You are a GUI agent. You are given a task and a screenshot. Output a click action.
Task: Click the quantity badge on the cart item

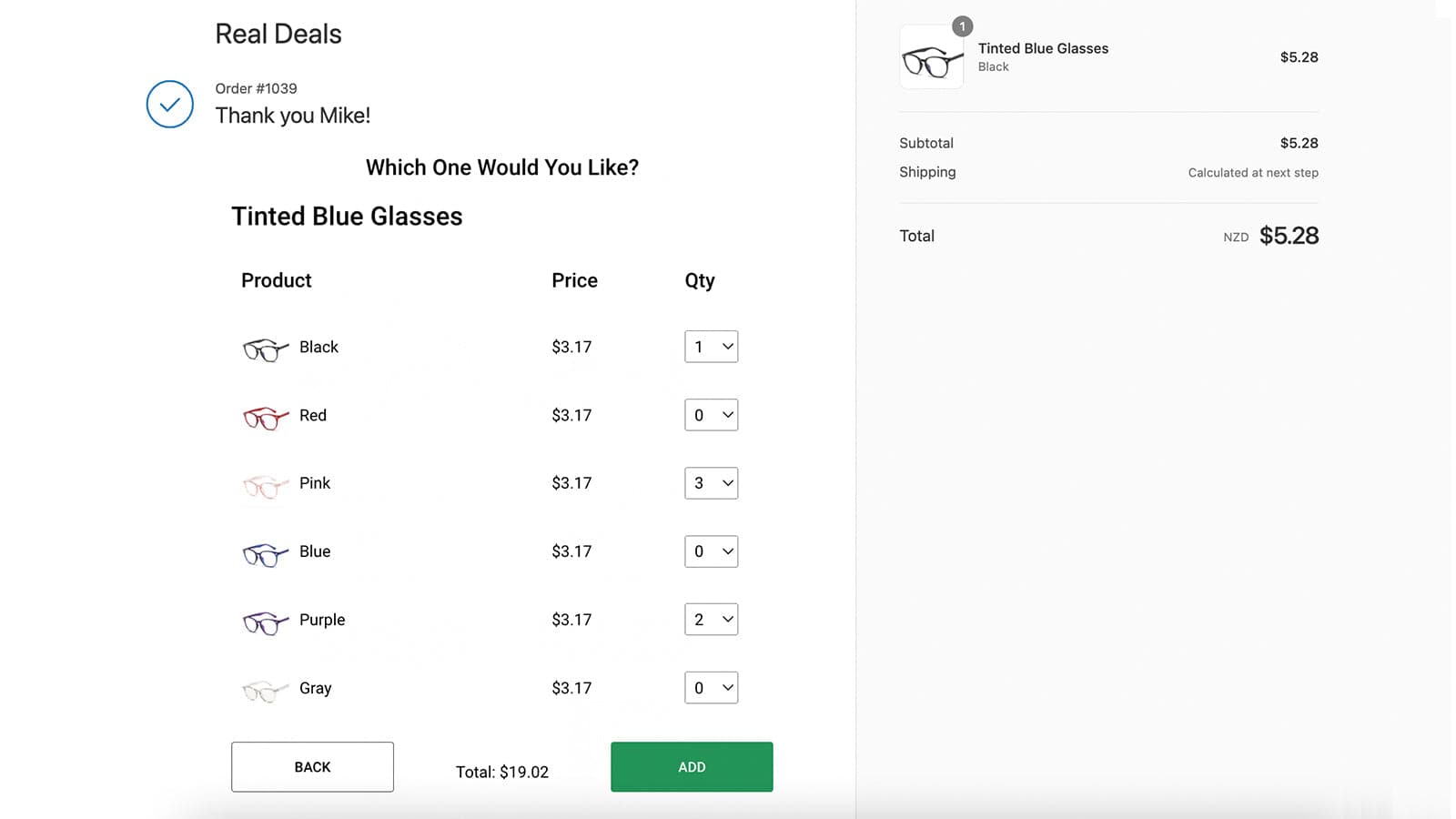(963, 26)
